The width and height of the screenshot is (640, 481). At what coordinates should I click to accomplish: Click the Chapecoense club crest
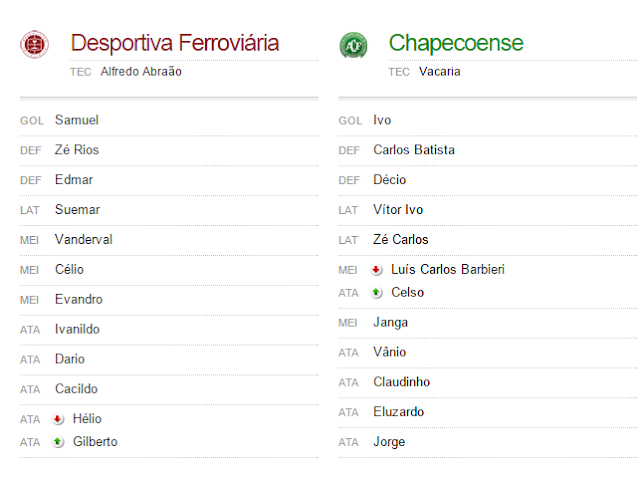click(x=353, y=45)
